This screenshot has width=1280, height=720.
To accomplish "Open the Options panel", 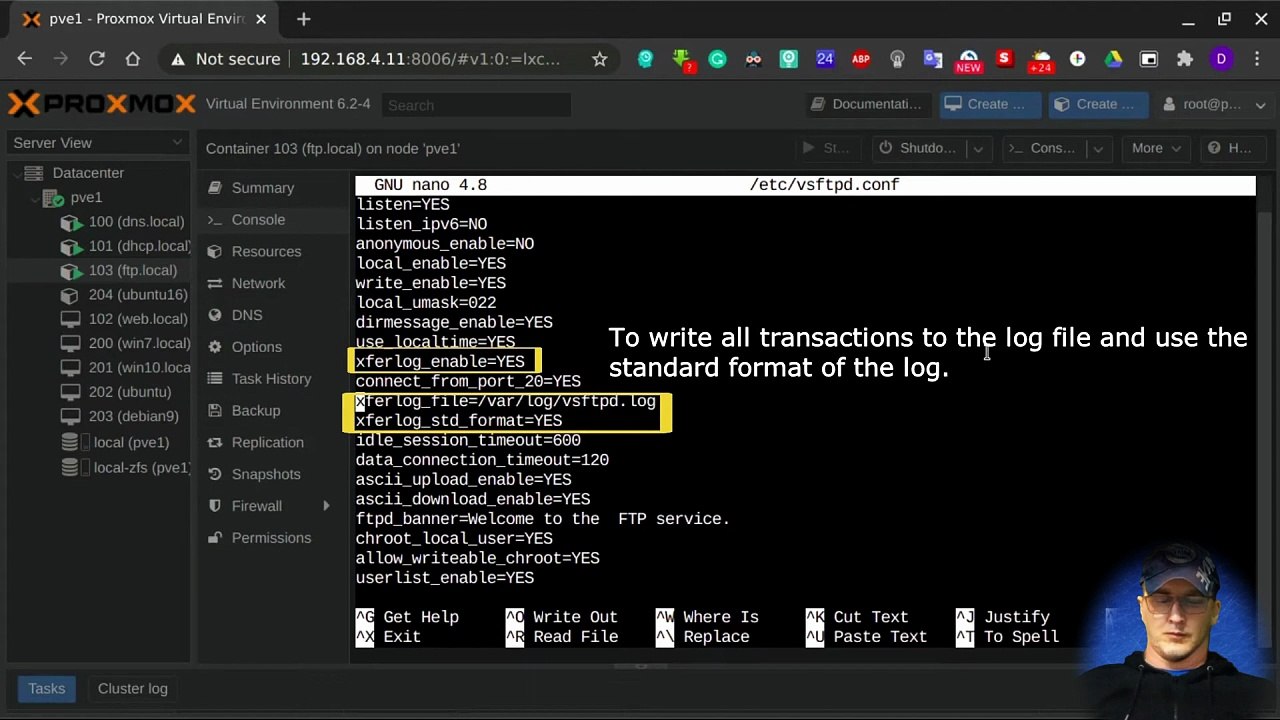I will [256, 347].
